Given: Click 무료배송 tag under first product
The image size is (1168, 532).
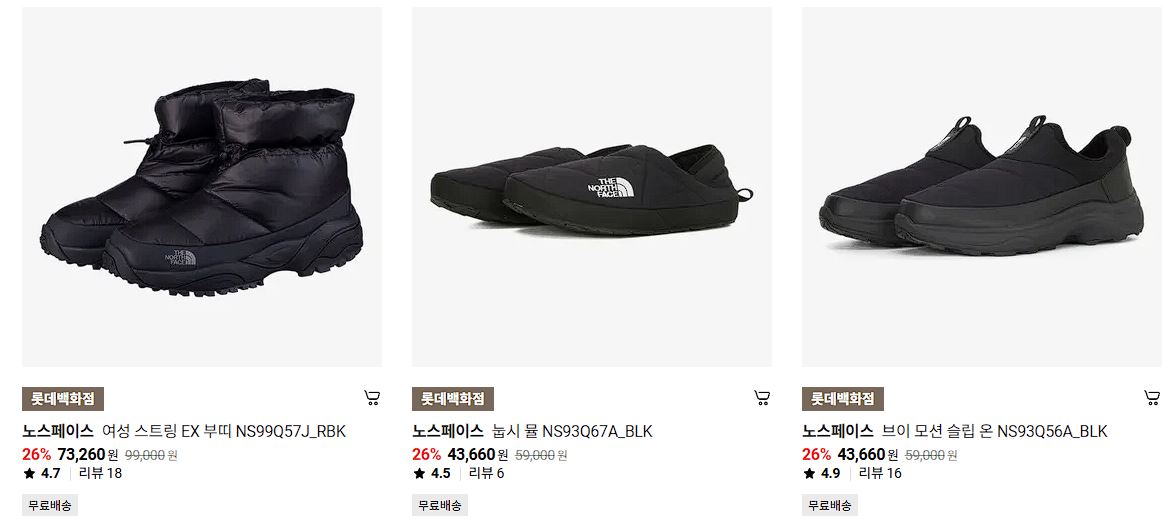Looking at the screenshot, I should 50,505.
